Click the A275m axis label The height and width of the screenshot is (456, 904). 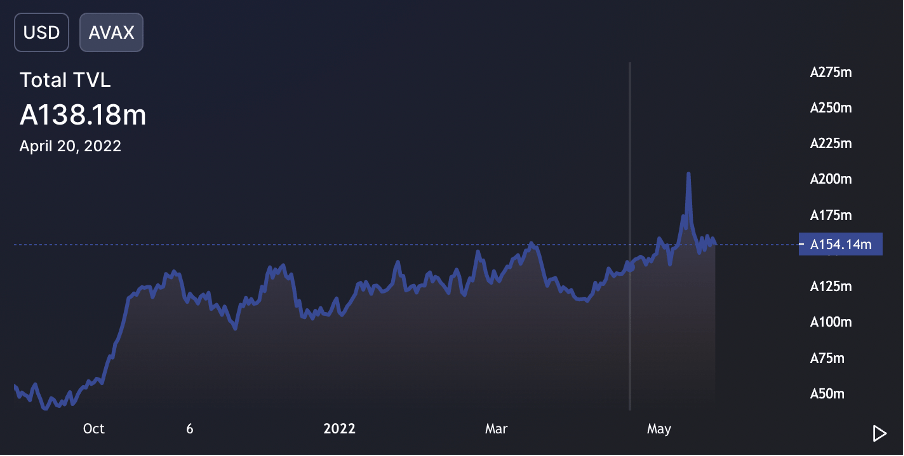(x=831, y=73)
